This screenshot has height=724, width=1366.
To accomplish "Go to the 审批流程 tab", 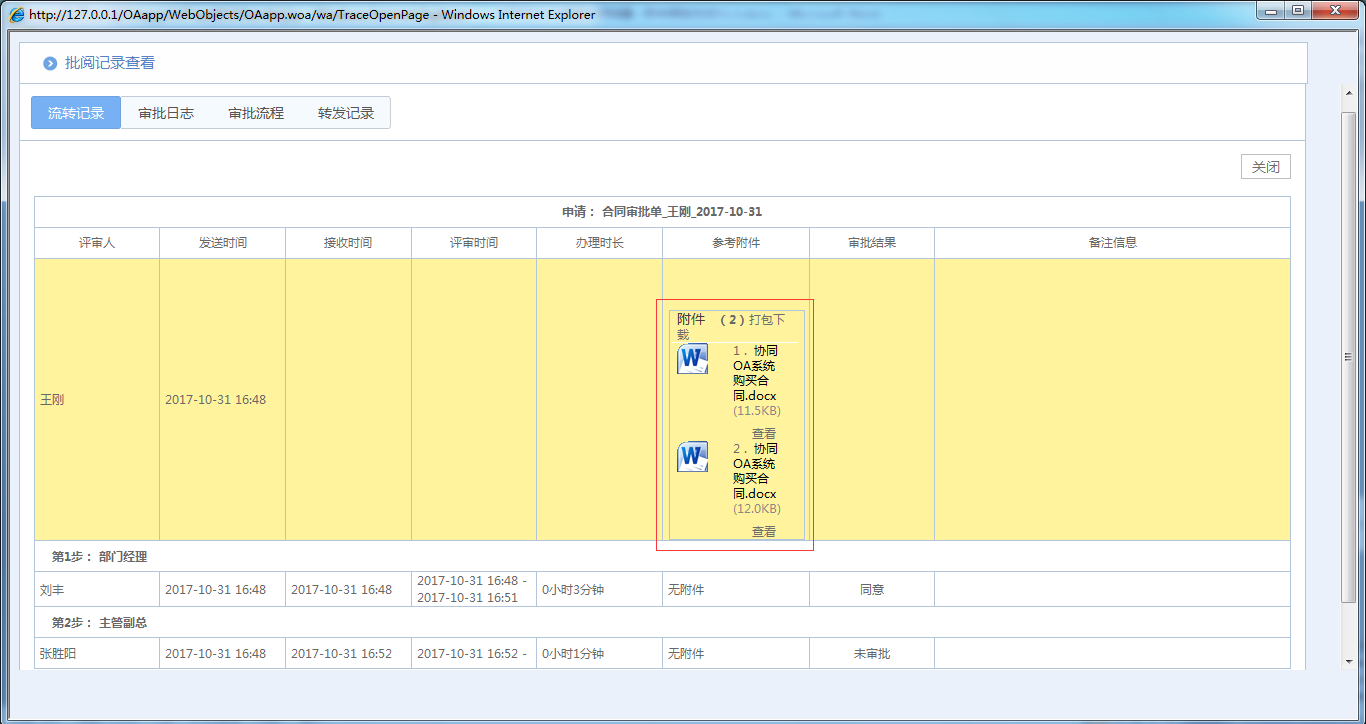I will 256,113.
